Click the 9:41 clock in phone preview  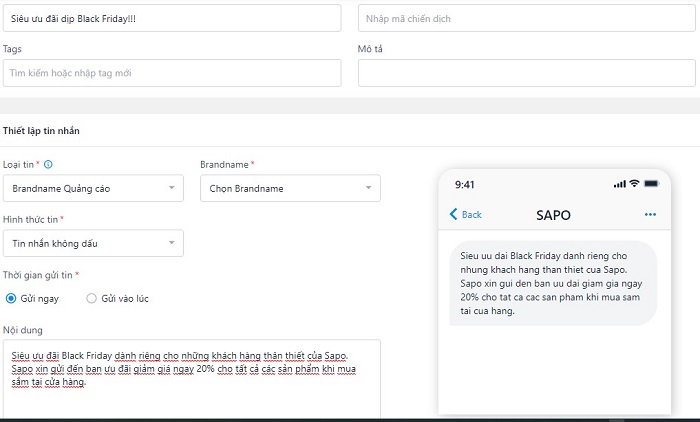465,185
